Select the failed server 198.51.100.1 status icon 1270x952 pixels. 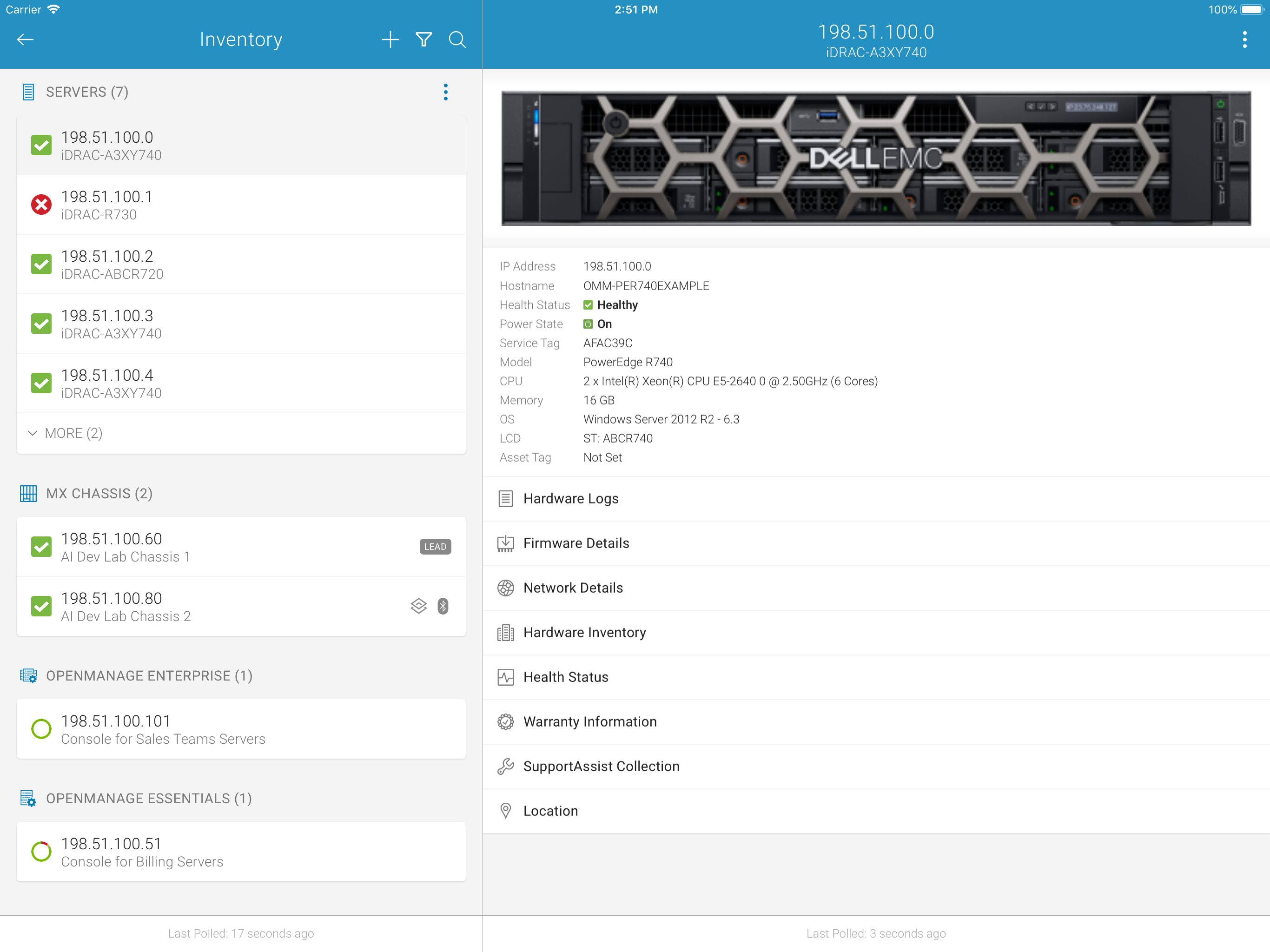(x=41, y=205)
